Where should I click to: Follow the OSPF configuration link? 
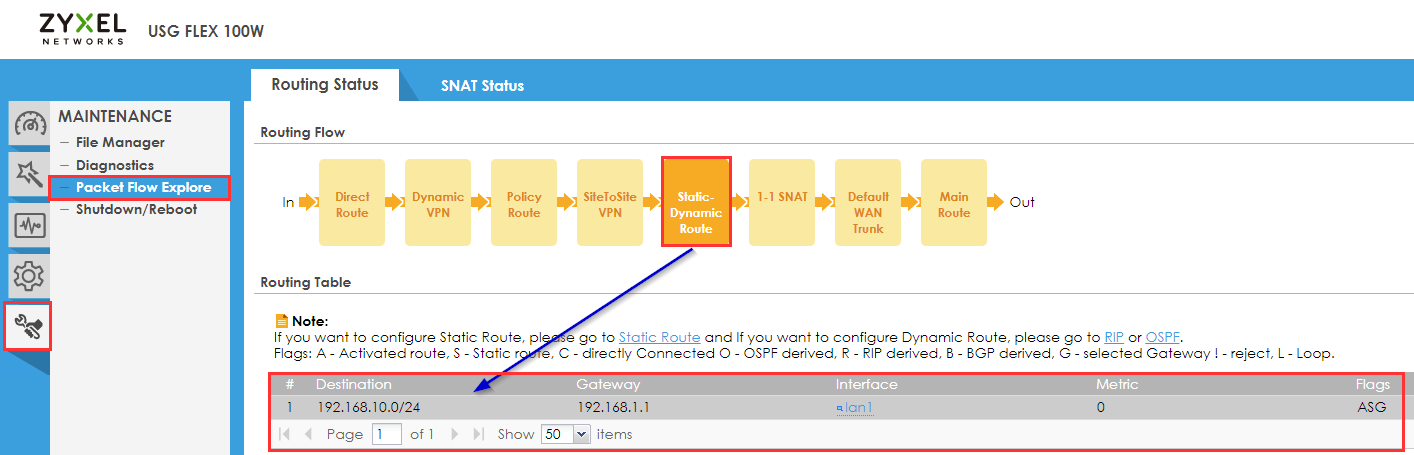pos(1162,337)
